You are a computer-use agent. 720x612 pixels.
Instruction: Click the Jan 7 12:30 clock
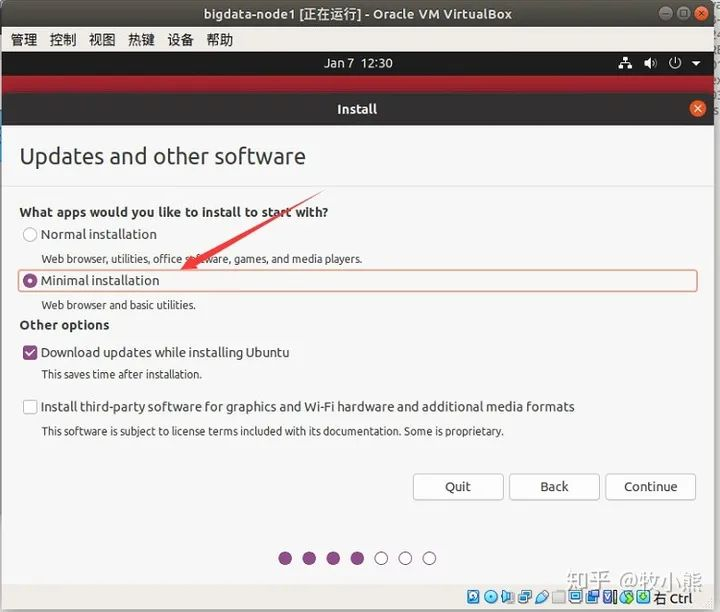tap(358, 63)
